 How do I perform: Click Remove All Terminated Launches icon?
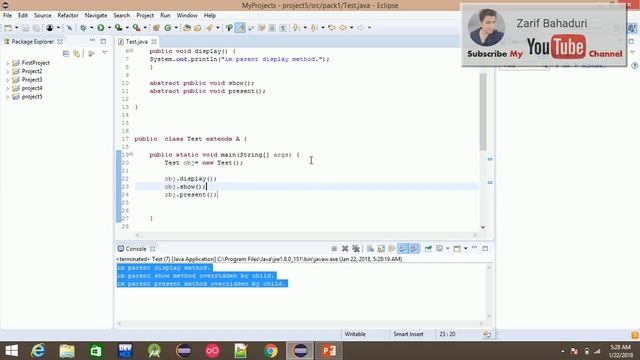click(x=356, y=249)
